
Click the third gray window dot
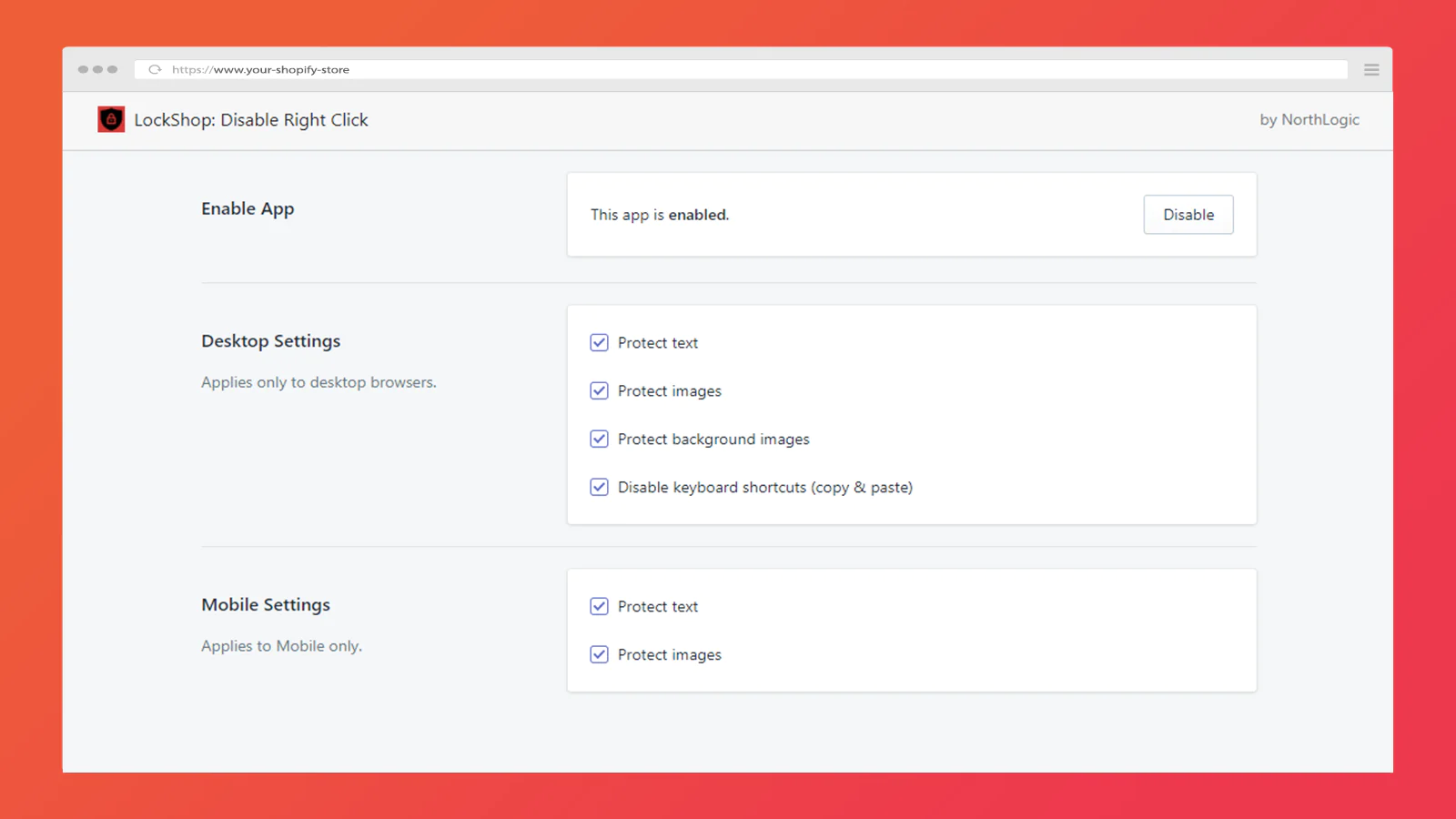click(113, 69)
